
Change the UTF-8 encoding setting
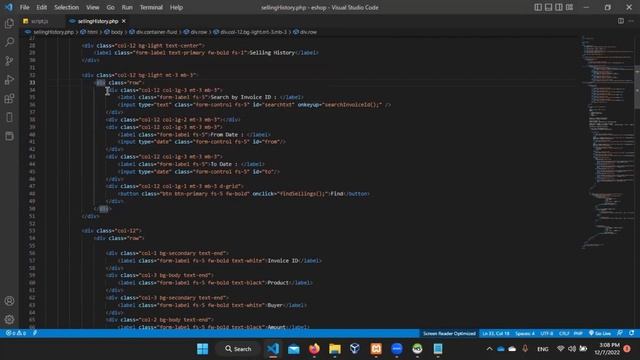point(547,333)
